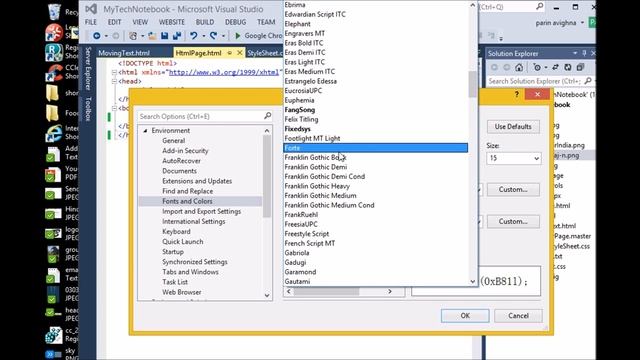Click the Solution Explorer Refresh icon

pos(568,67)
